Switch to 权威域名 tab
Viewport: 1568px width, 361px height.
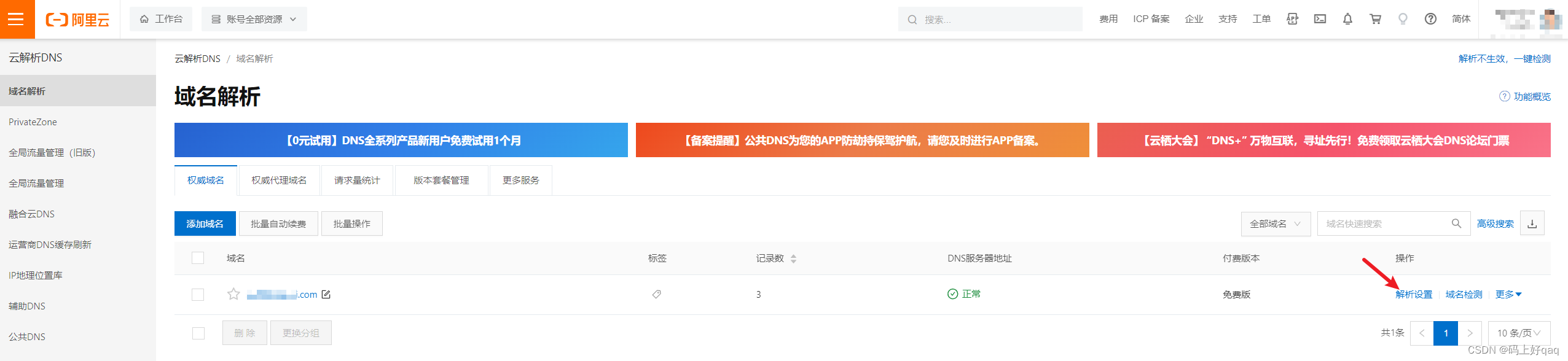pos(206,180)
